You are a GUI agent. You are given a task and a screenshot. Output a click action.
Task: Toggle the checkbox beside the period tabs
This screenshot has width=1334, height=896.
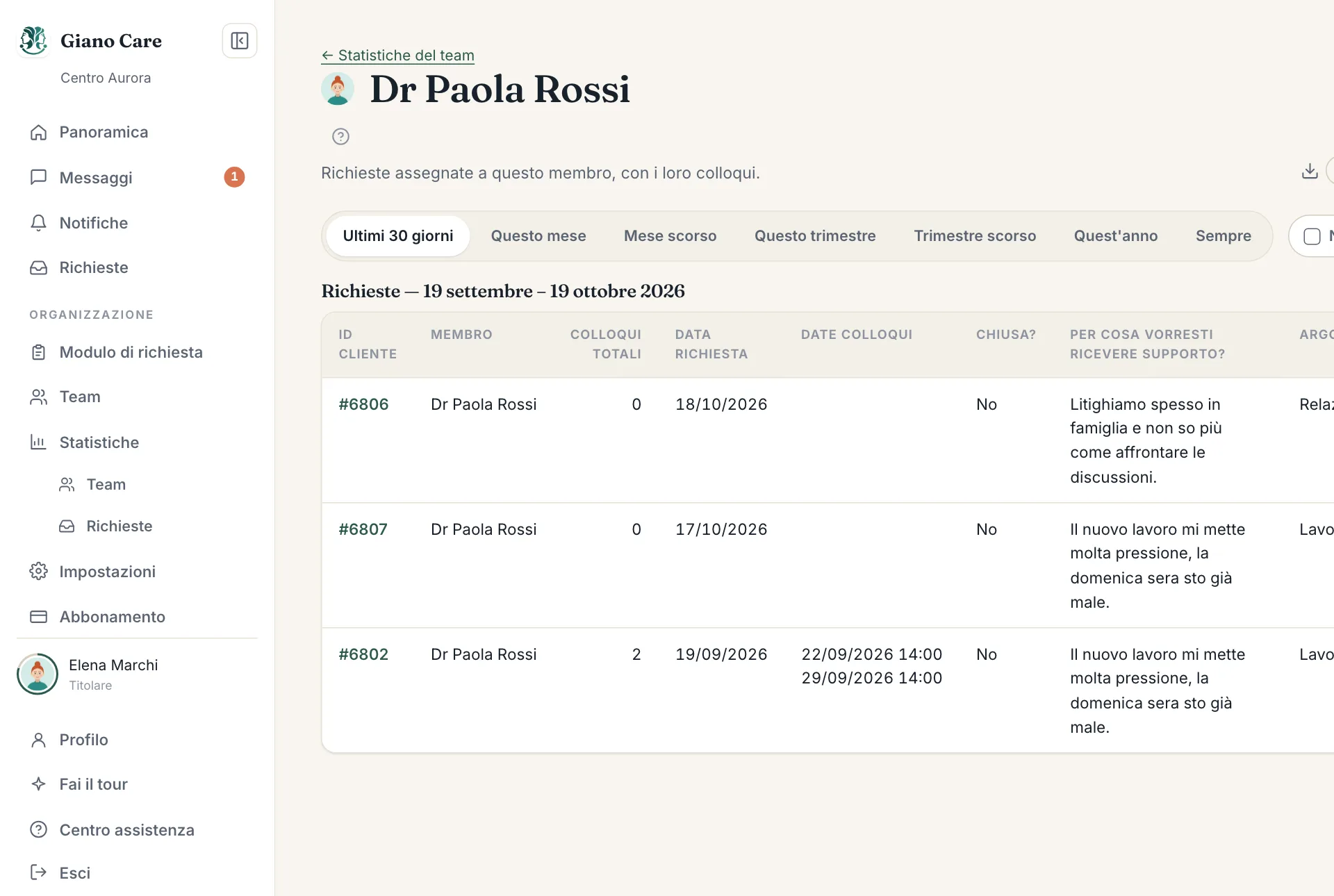click(1312, 237)
